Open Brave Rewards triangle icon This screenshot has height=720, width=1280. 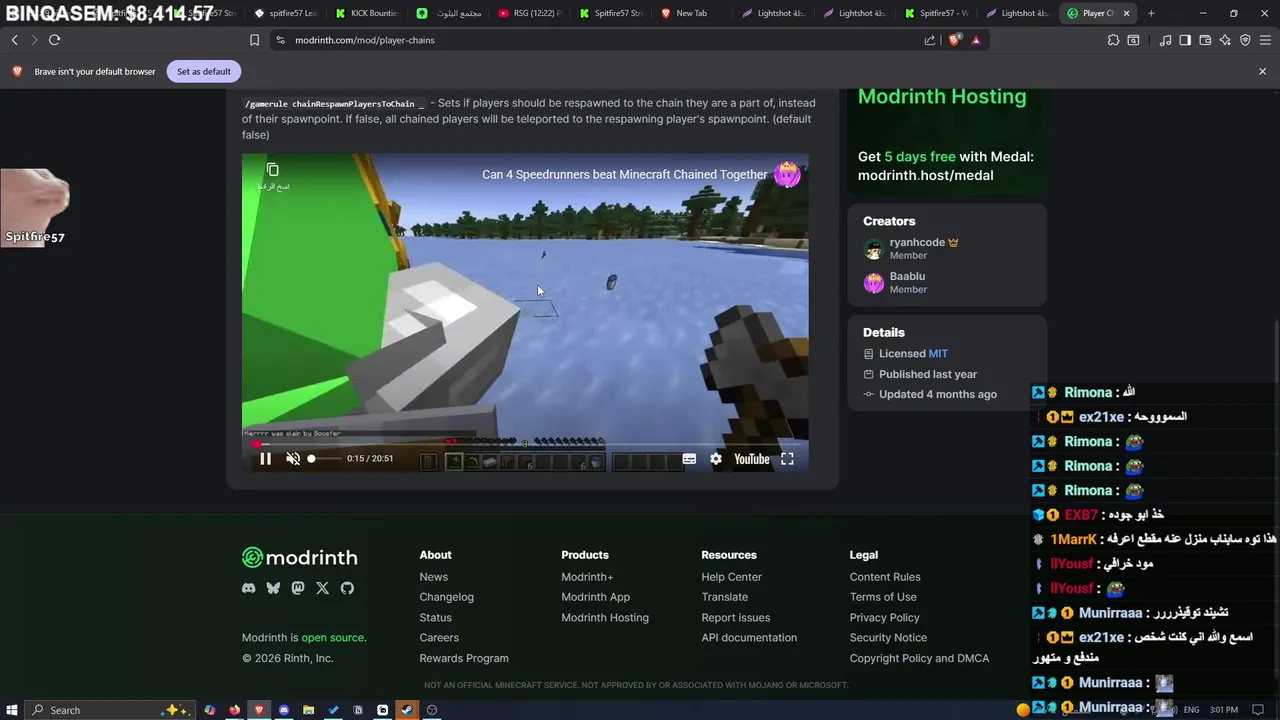(x=976, y=40)
